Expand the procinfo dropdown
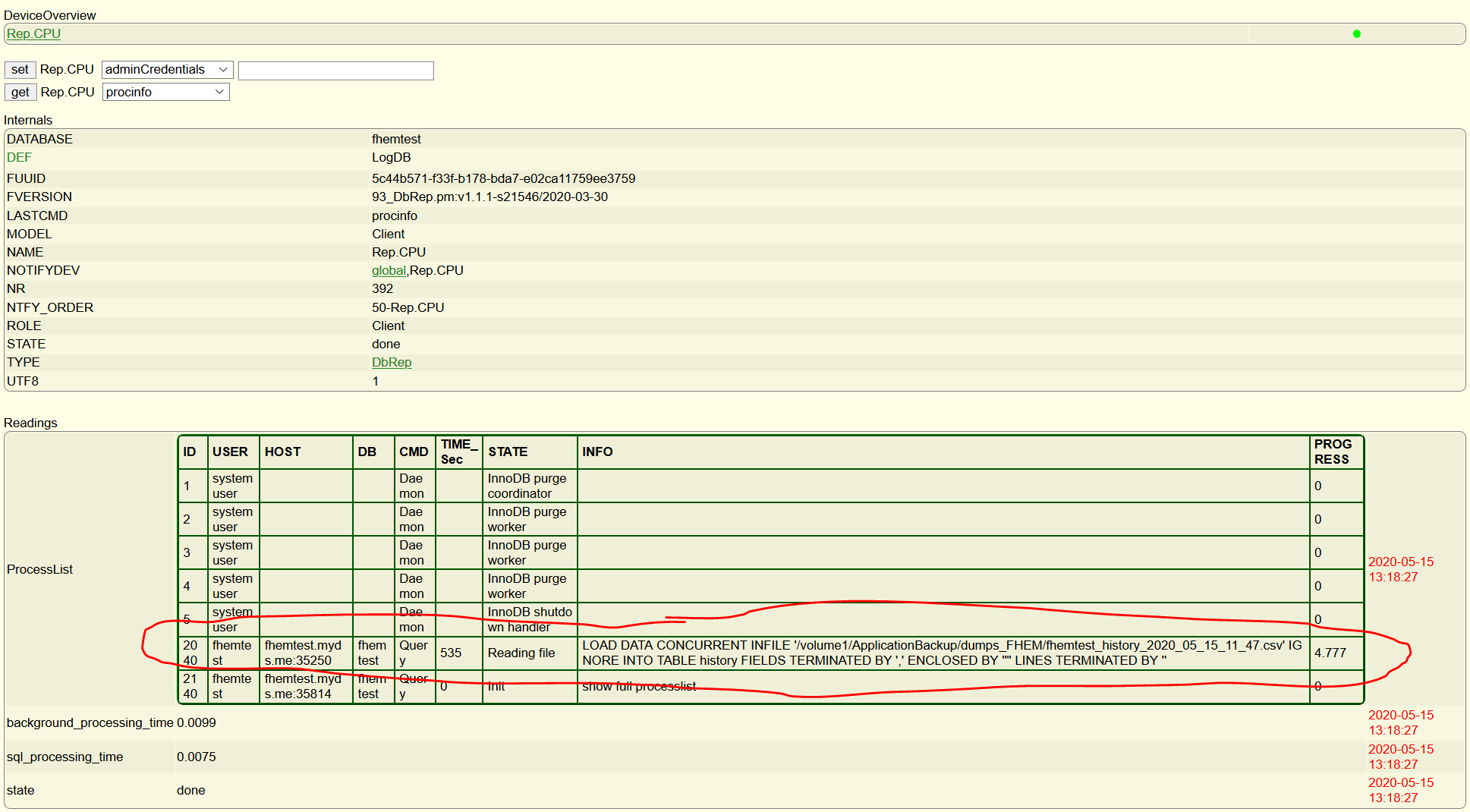Screen dimensions: 1470x812 click(x=165, y=93)
